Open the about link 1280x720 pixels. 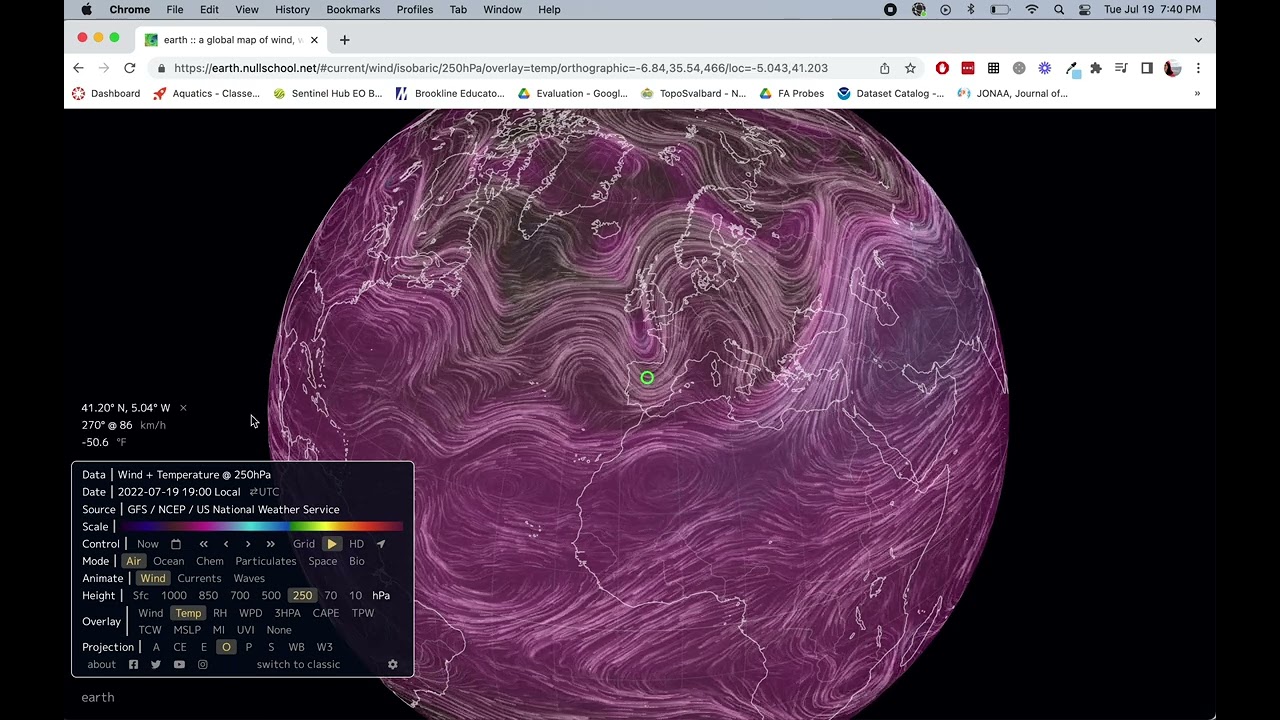click(101, 664)
